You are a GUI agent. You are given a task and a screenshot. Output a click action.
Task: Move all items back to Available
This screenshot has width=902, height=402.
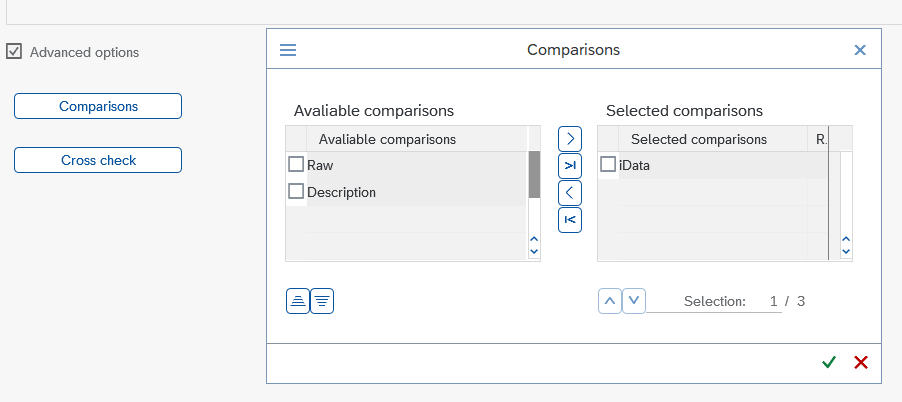point(570,219)
